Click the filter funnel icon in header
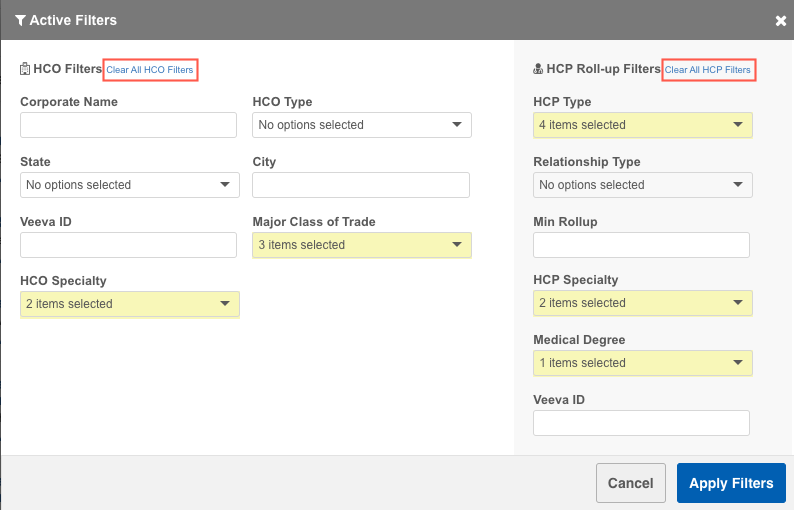This screenshot has height=510, width=794. click(20, 20)
